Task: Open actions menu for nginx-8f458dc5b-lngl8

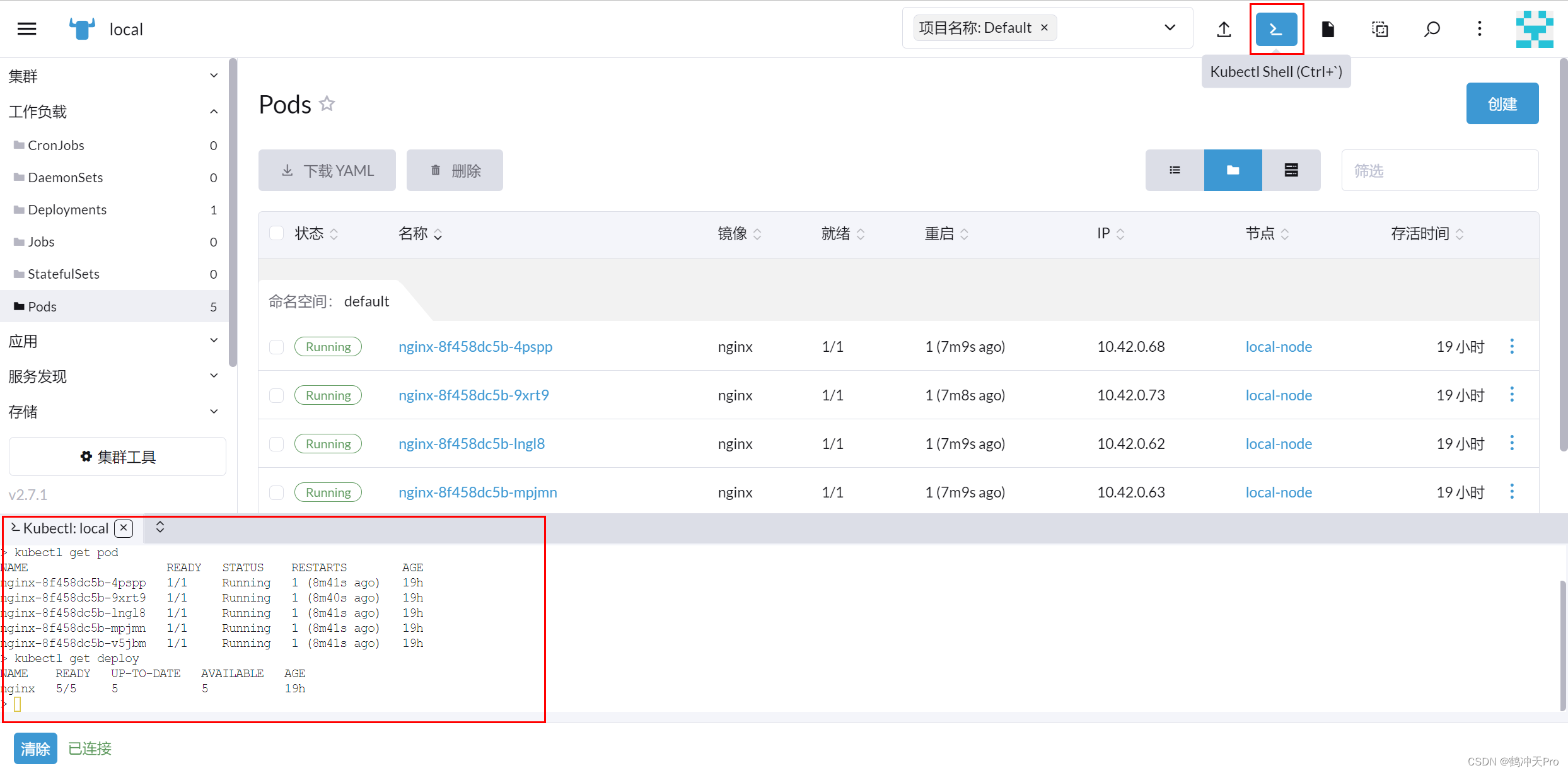Action: (x=1511, y=443)
